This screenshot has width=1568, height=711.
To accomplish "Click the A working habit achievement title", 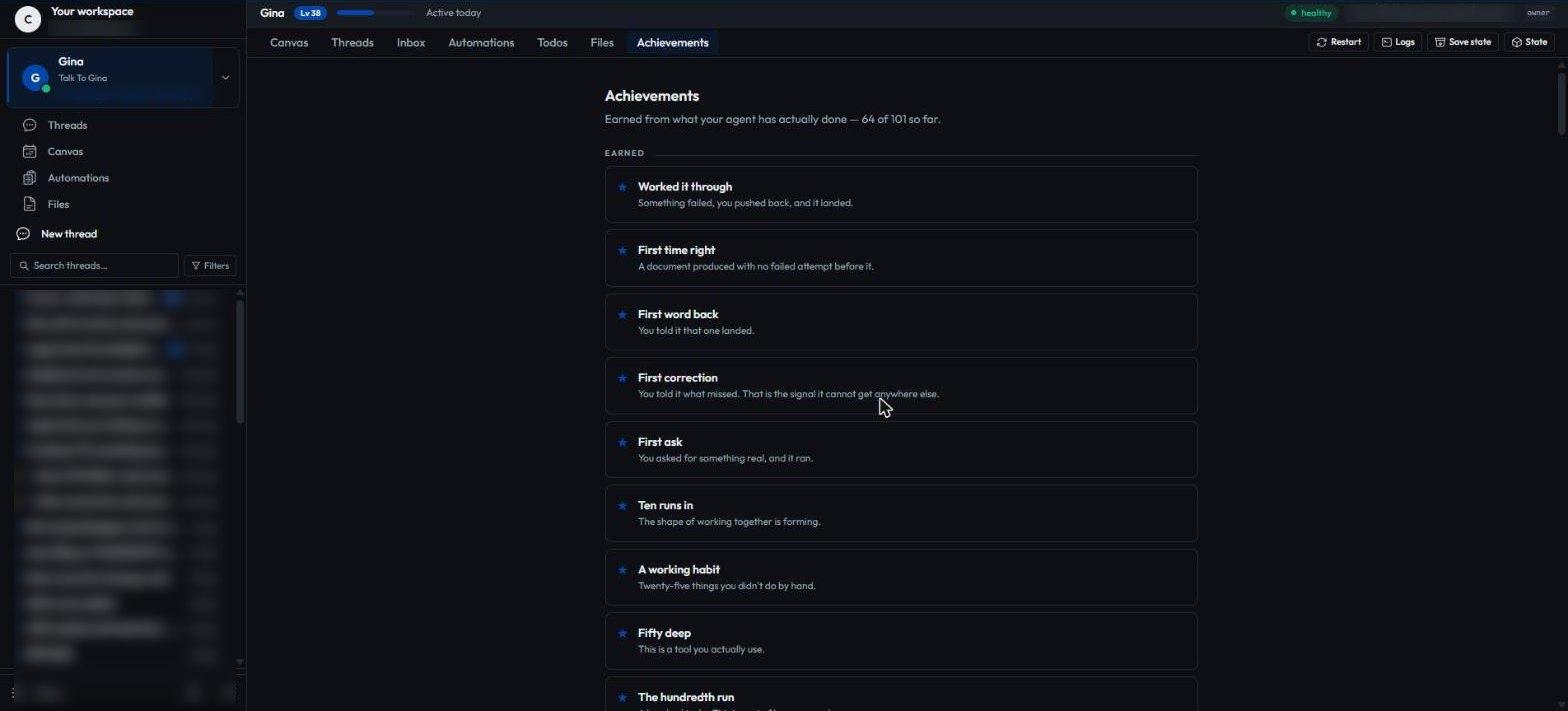I will pos(679,570).
